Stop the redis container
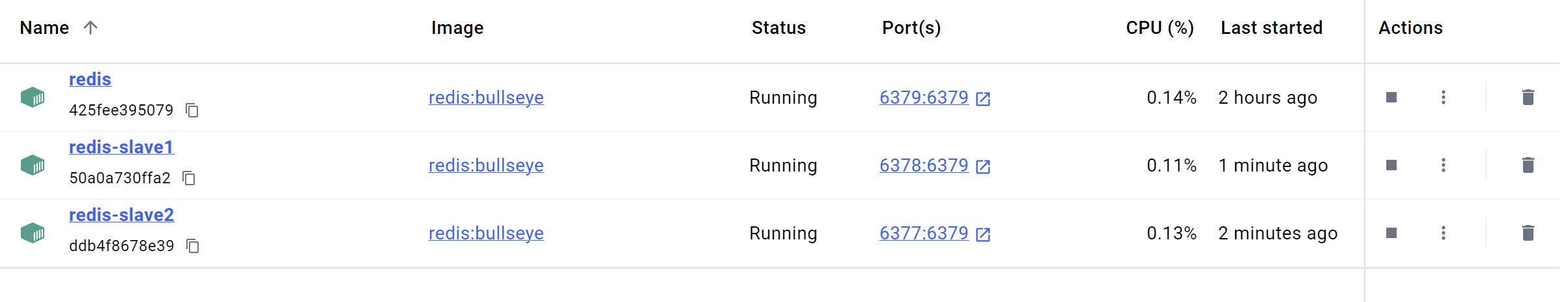1568x302 pixels. click(x=1391, y=97)
